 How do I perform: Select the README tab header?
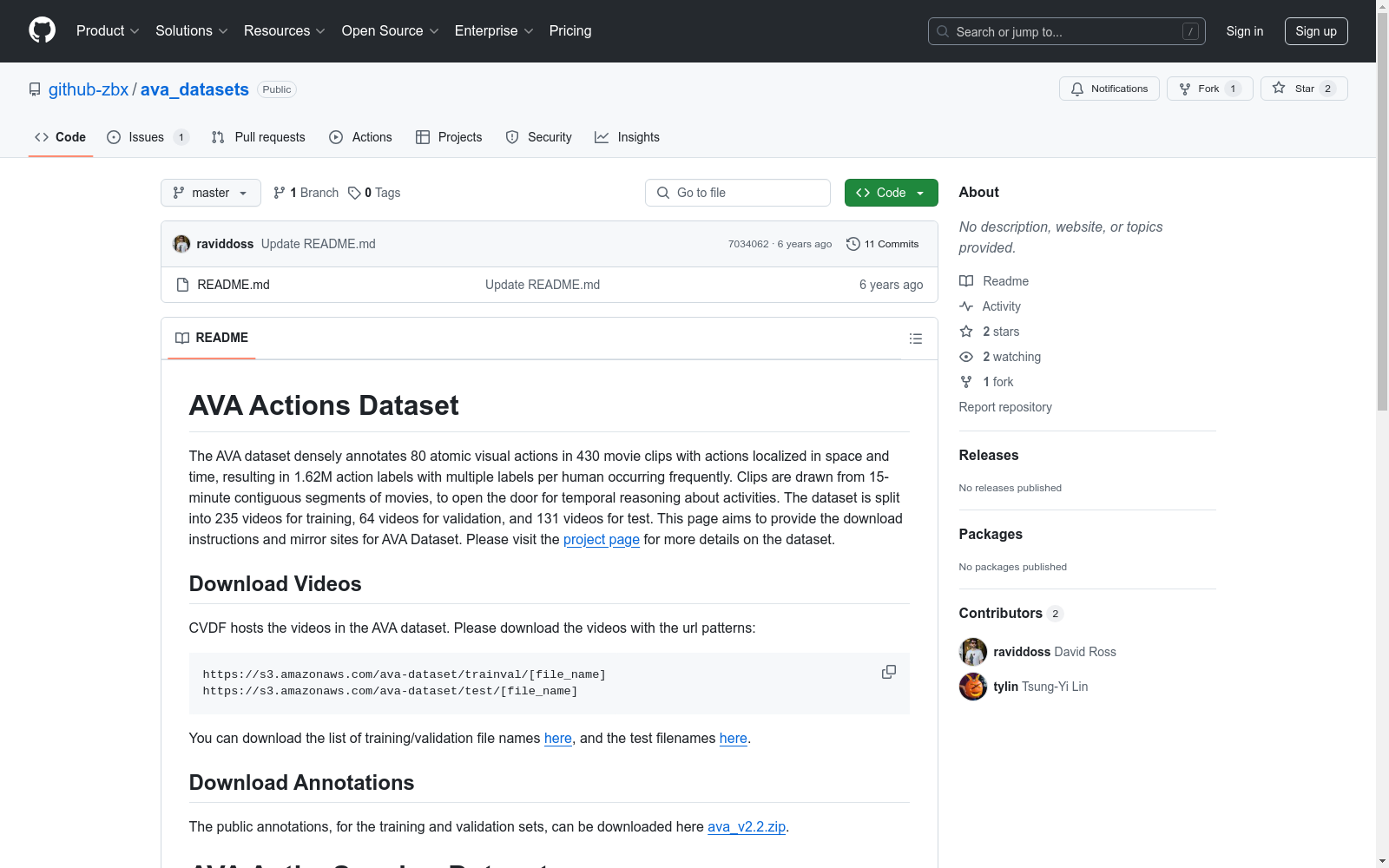pyautogui.click(x=212, y=338)
